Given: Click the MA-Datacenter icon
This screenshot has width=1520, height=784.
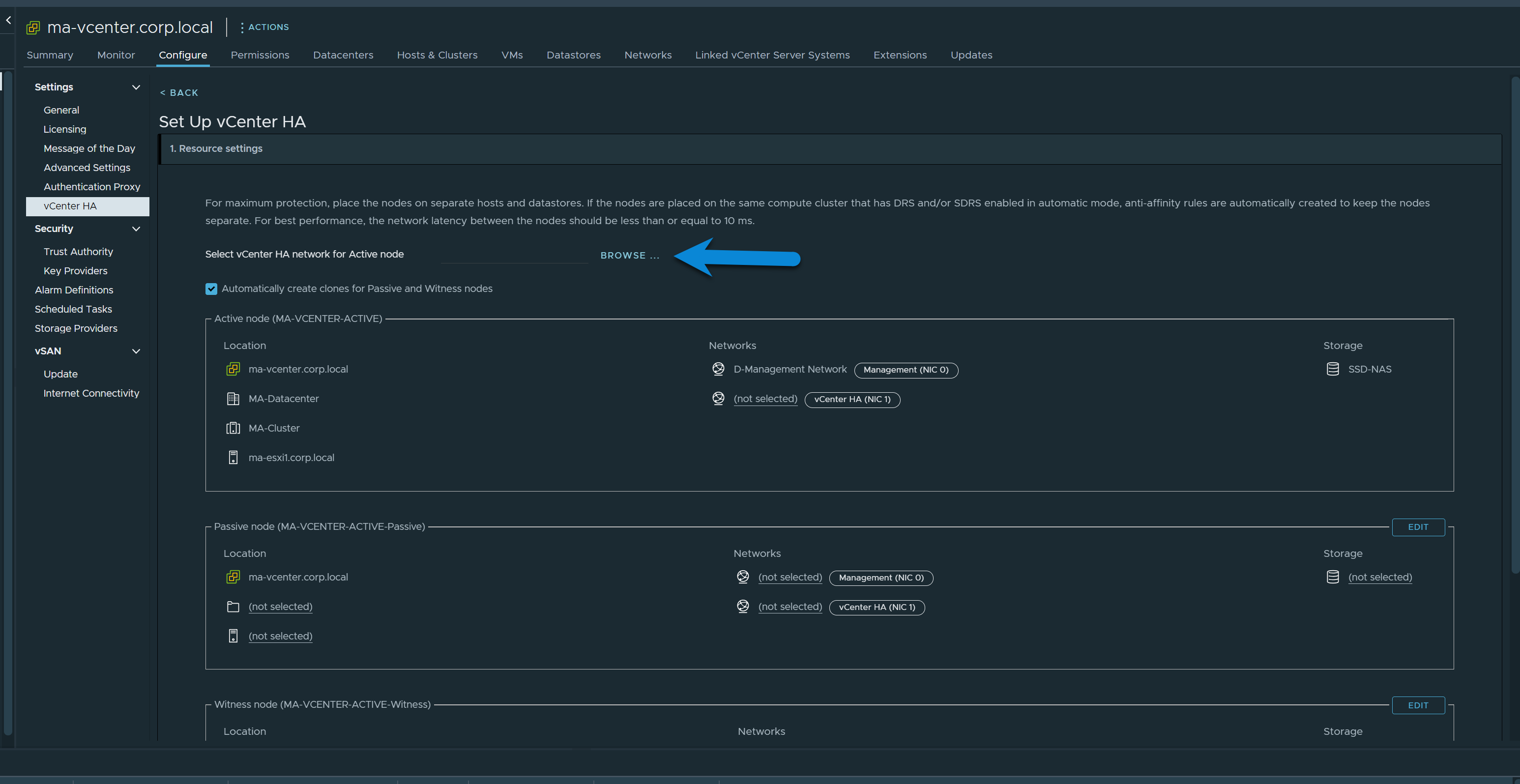Looking at the screenshot, I should [x=233, y=399].
